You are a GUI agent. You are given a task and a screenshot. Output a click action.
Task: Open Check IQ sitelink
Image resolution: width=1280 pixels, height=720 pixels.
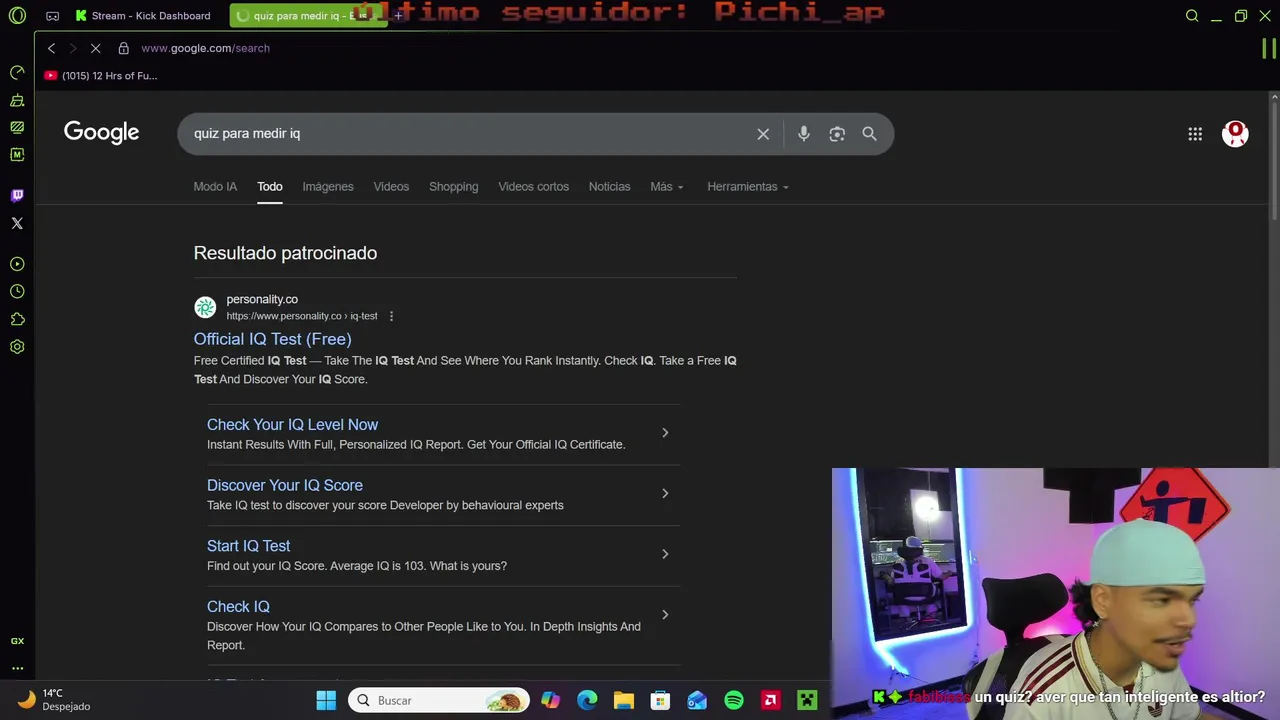238,607
